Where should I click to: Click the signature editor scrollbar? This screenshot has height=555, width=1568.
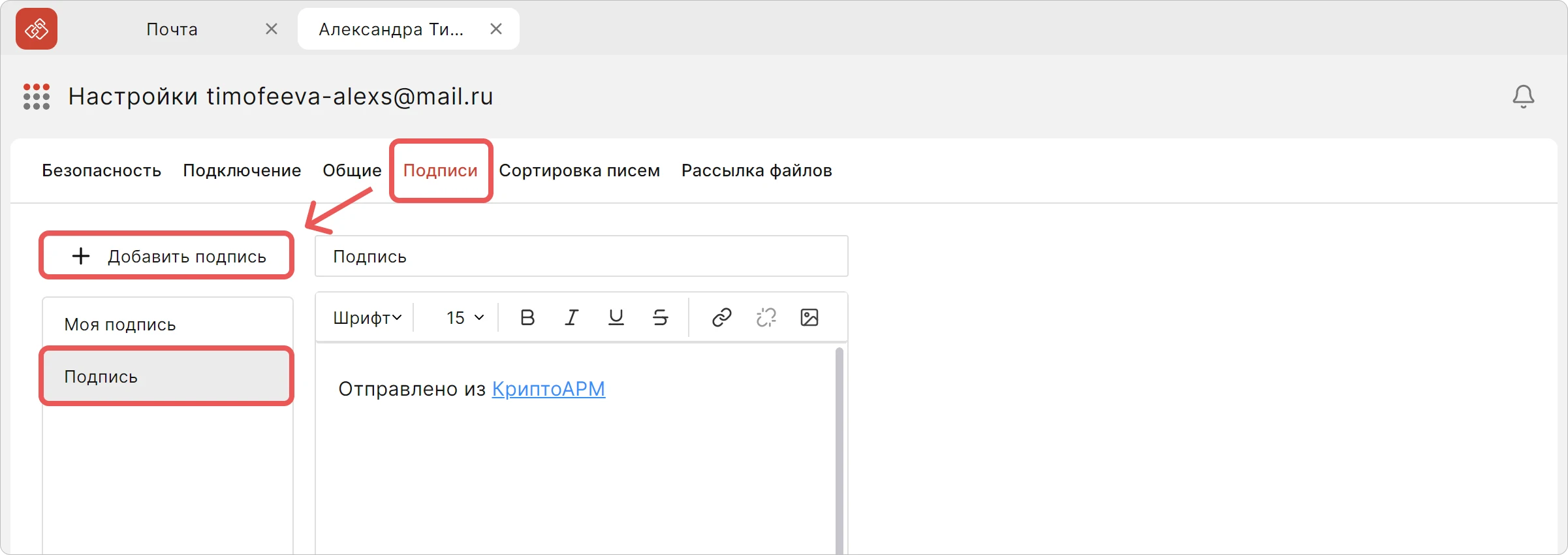coord(839,451)
